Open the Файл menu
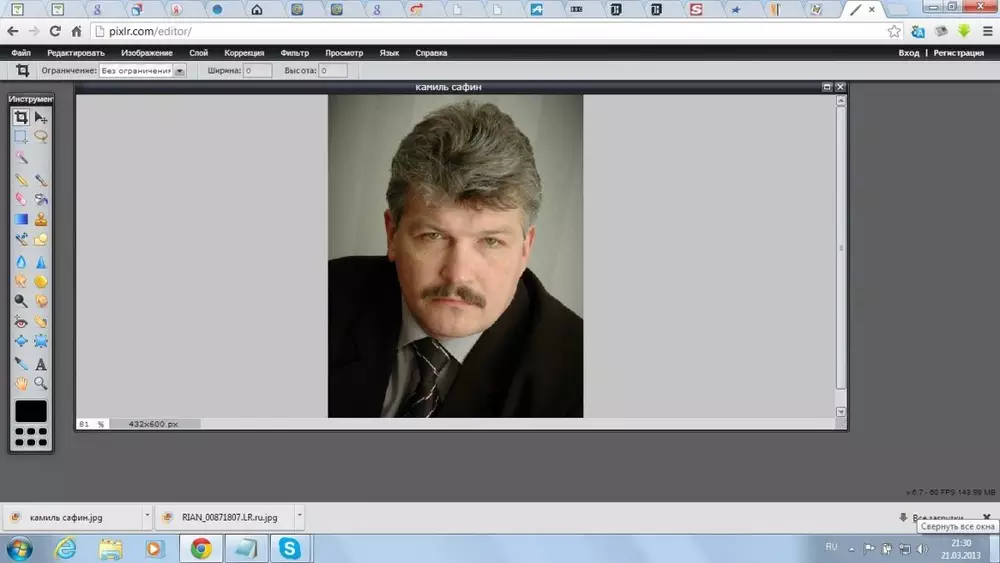1000x563 pixels. tap(21, 52)
